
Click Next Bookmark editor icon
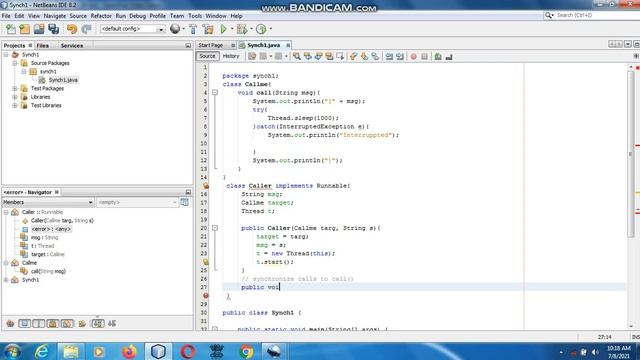tap(364, 56)
